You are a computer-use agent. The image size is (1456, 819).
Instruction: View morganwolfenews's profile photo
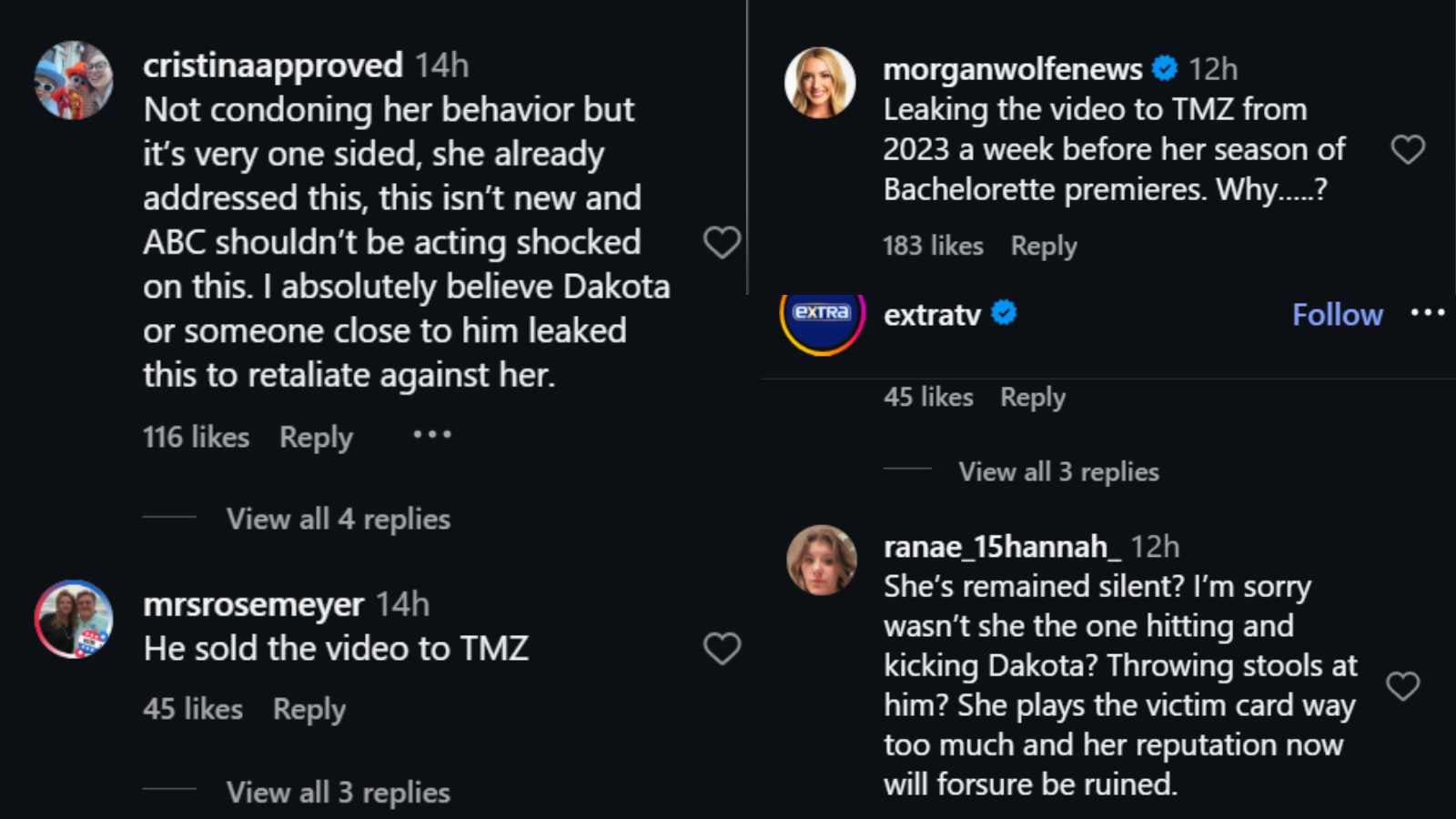click(820, 83)
